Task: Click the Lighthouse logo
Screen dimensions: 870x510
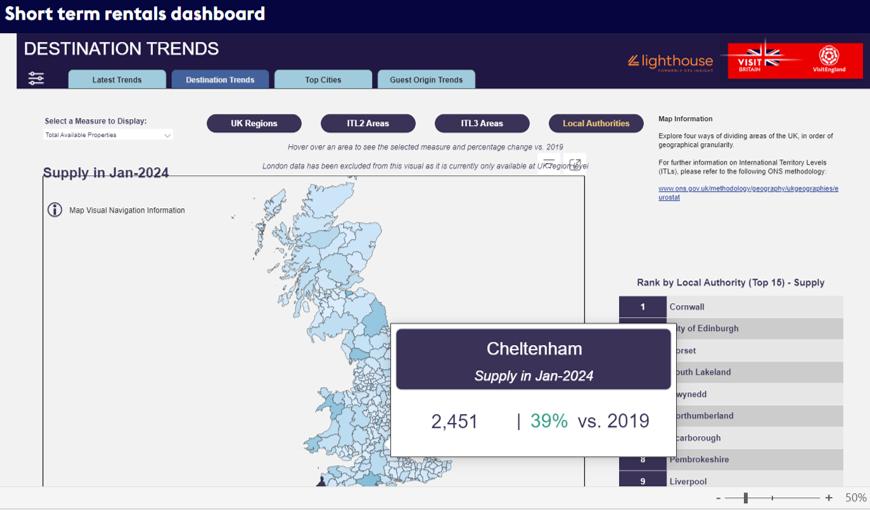Action: 670,61
